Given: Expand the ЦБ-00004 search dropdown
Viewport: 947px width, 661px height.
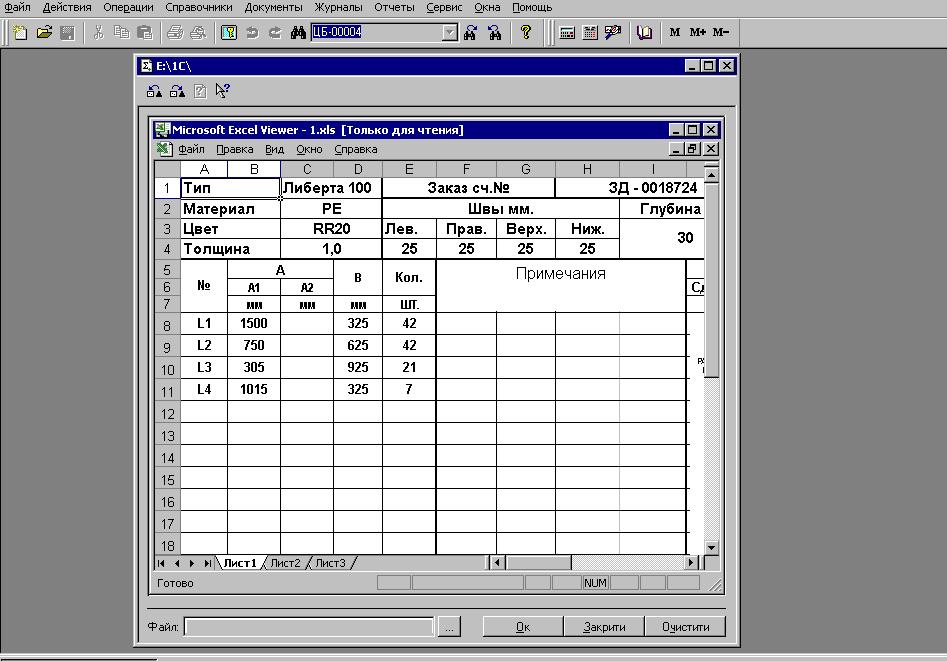Looking at the screenshot, I should (449, 32).
